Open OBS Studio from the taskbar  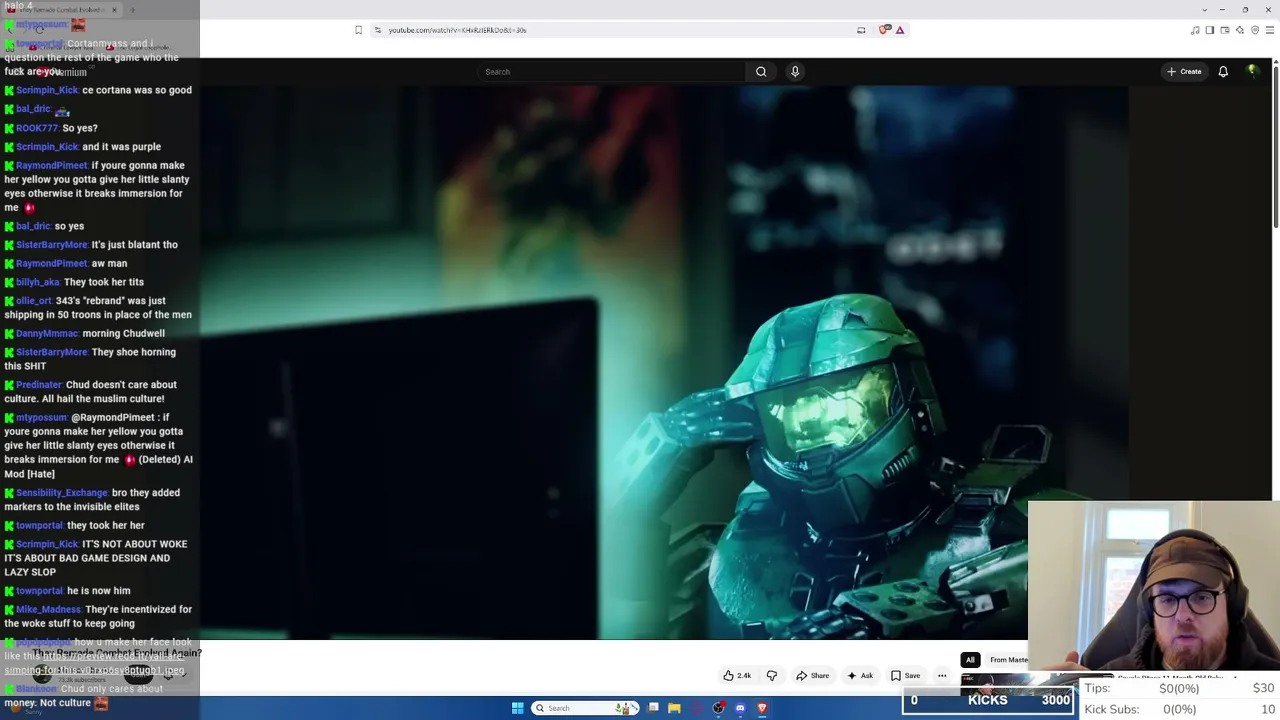718,708
